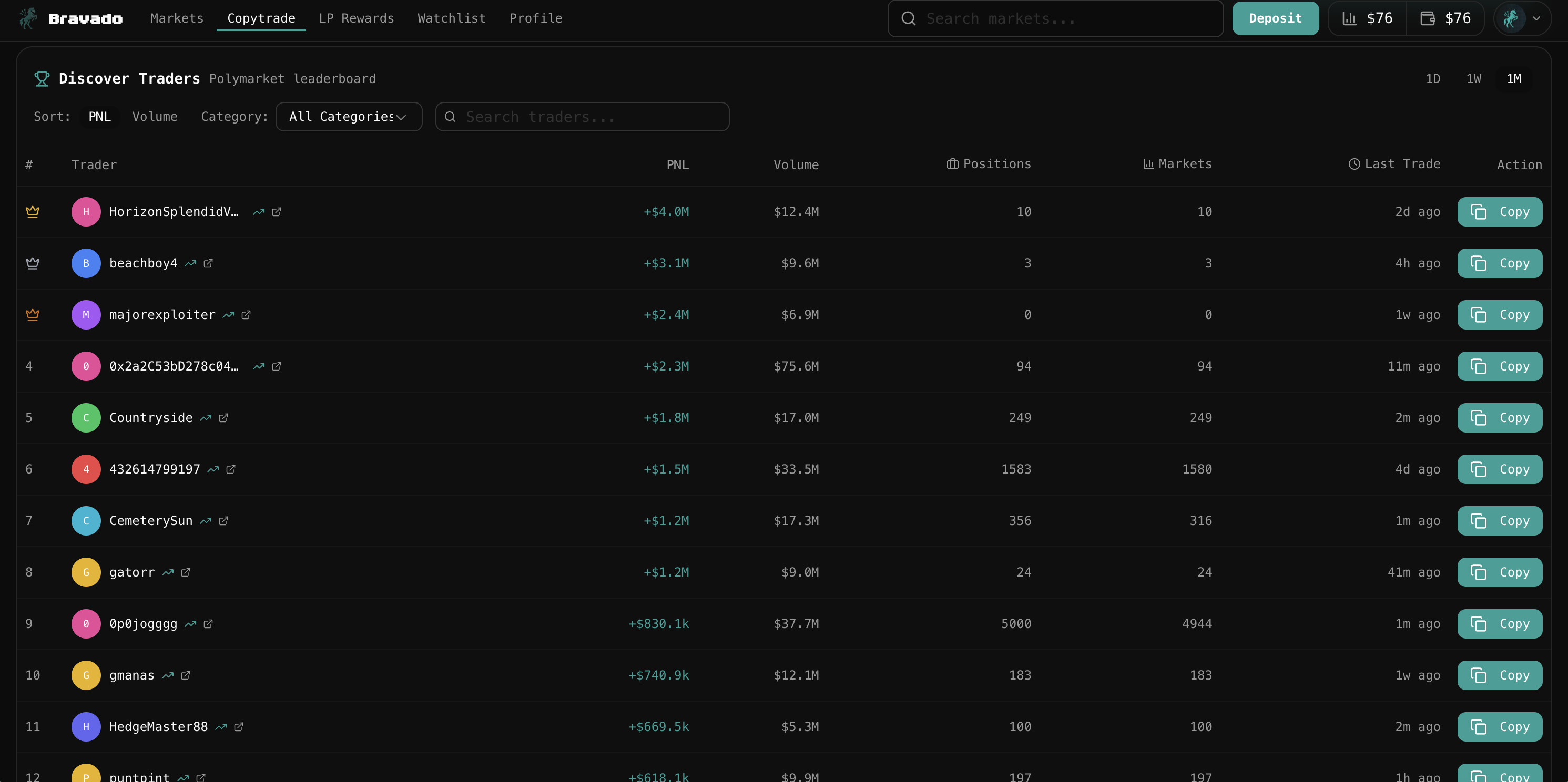Open the profile avatar dropdown chevron
The height and width of the screenshot is (782, 1568).
pyautogui.click(x=1536, y=18)
